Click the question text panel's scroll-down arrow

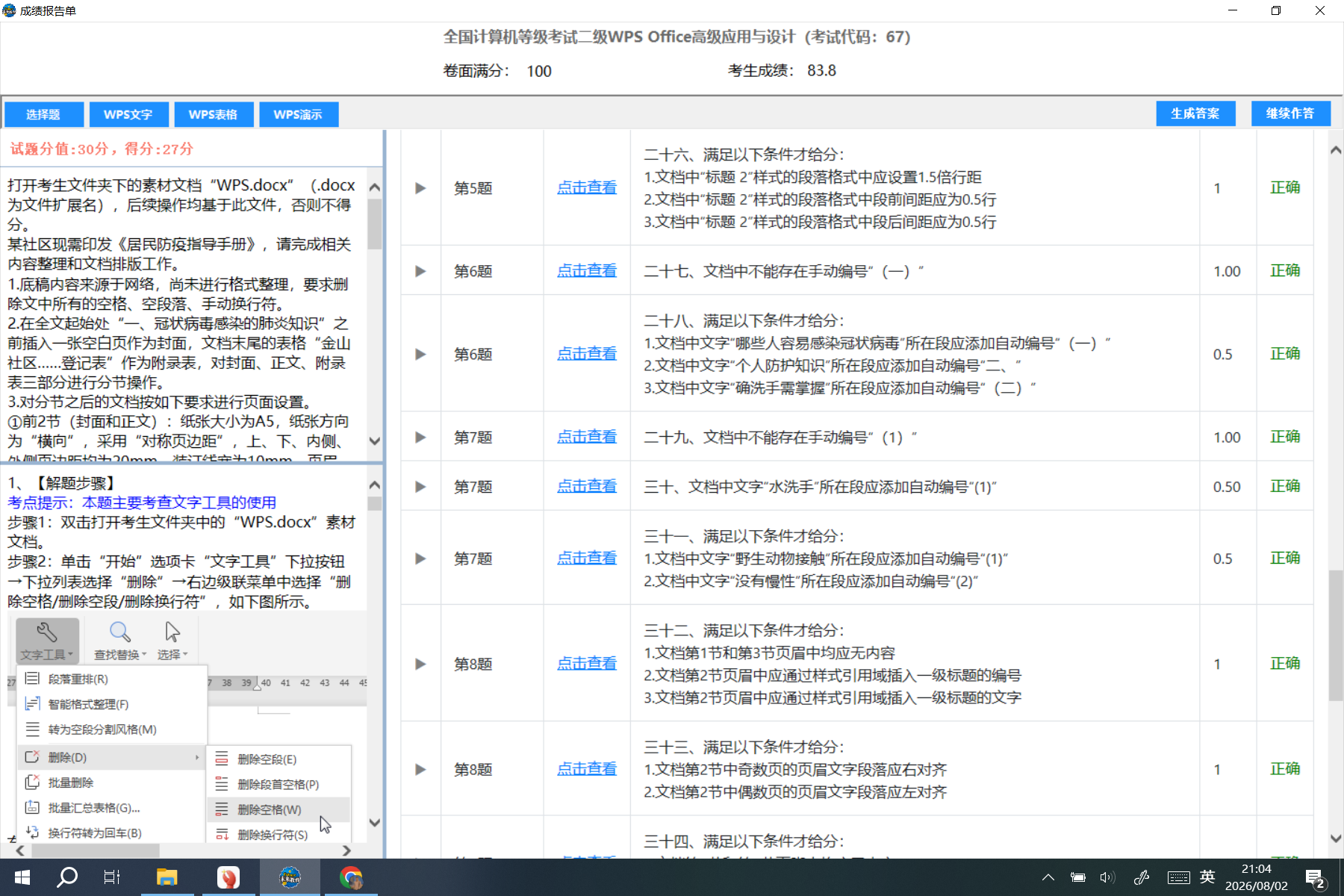[x=375, y=441]
